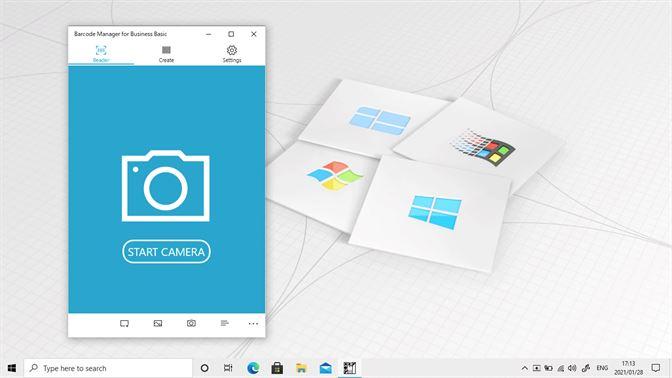Click the taskbar search box

pyautogui.click(x=108, y=368)
